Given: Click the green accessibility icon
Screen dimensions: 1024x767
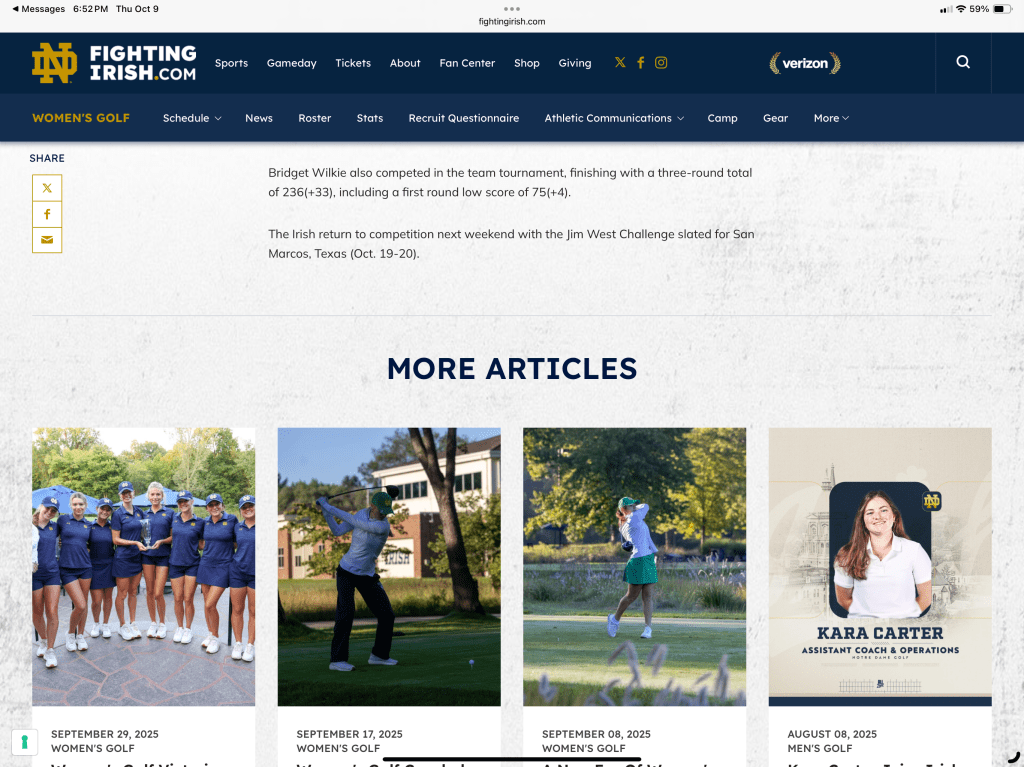Looking at the screenshot, I should (x=23, y=742).
